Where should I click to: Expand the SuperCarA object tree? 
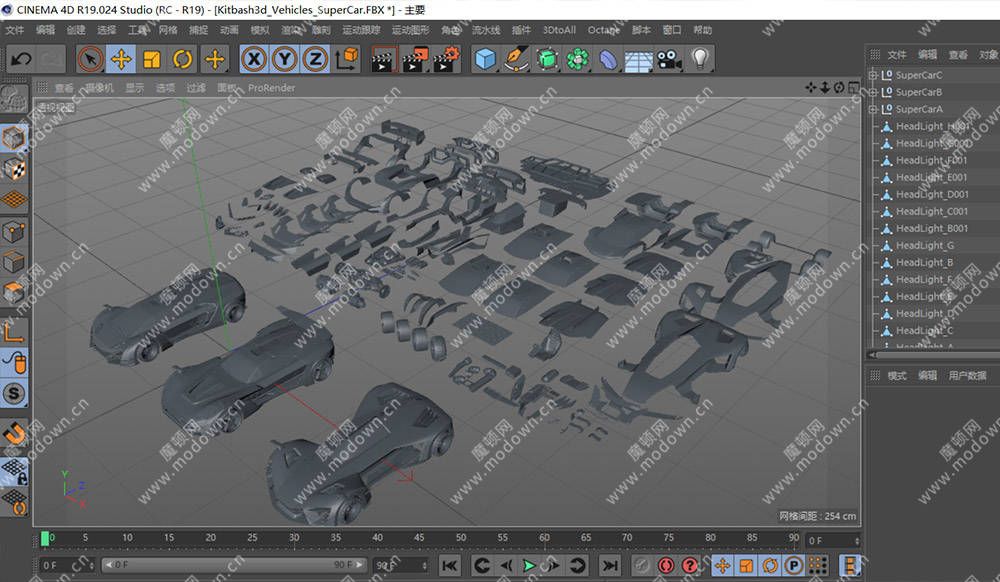(x=873, y=109)
